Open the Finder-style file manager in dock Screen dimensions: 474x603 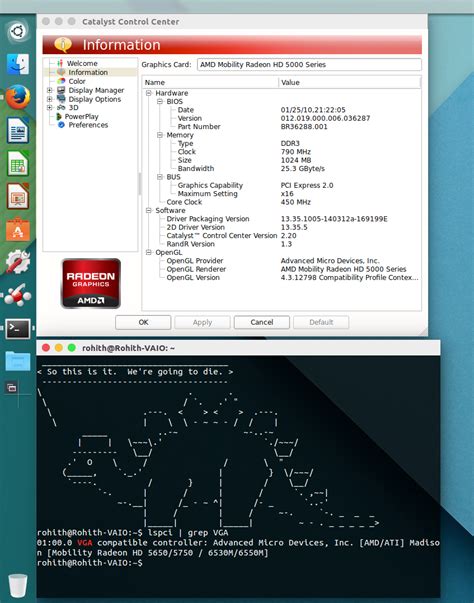(18, 64)
